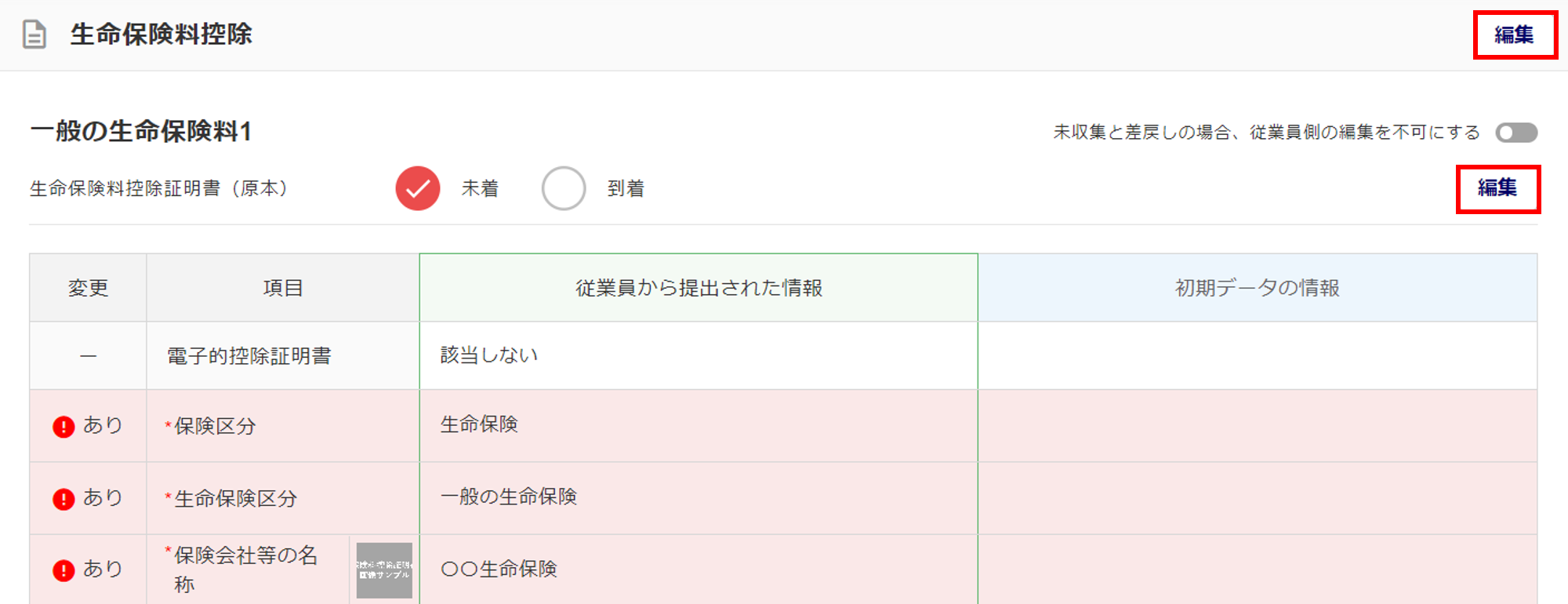The image size is (1568, 604).
Task: Select the 未着 radio option
Action: point(418,188)
